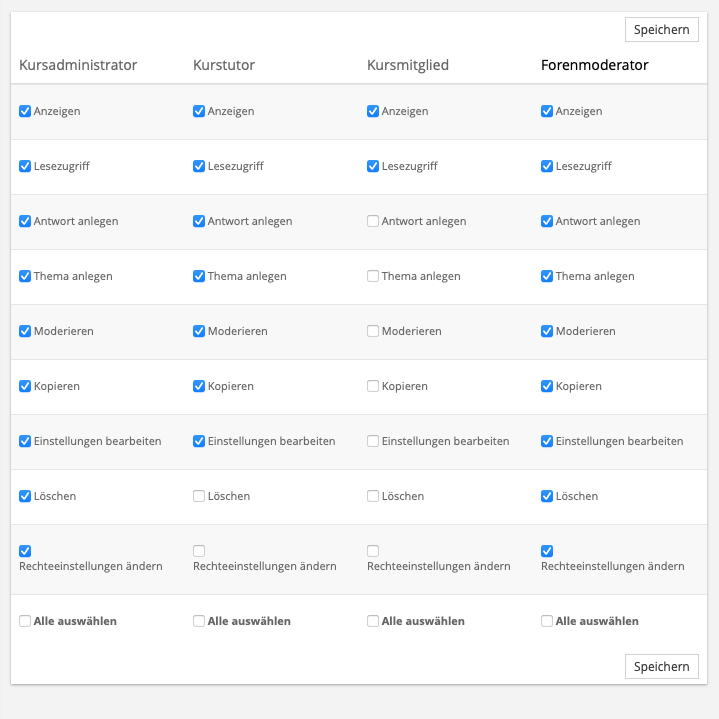Uncheck Moderieren for Forenmoderator
Screen dimensions: 719x719
click(547, 331)
